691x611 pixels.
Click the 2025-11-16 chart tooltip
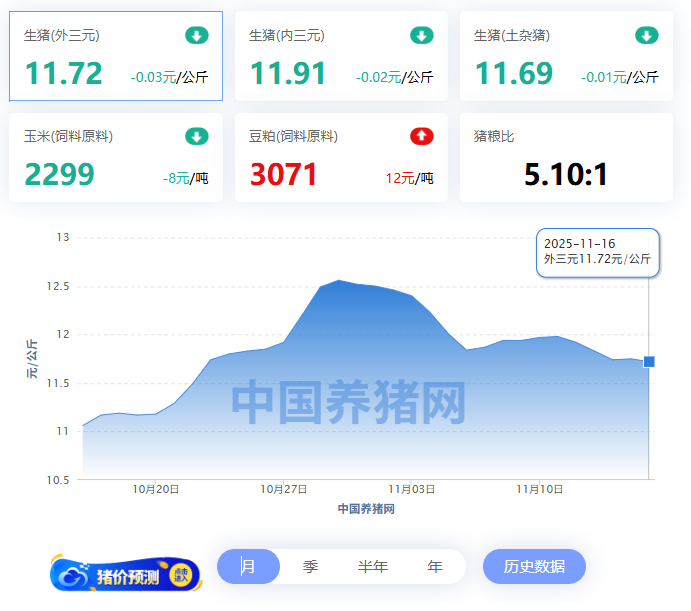click(x=597, y=251)
